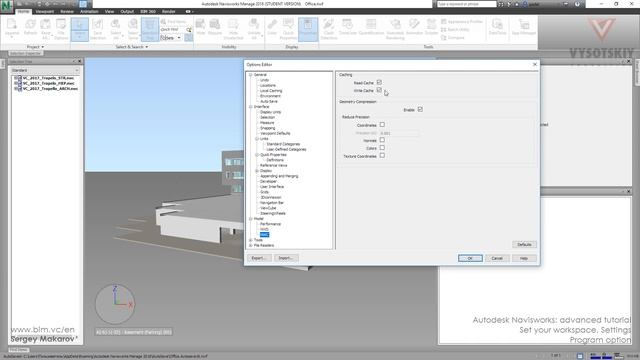
Task: Open the Scripter tool
Action: [431, 27]
